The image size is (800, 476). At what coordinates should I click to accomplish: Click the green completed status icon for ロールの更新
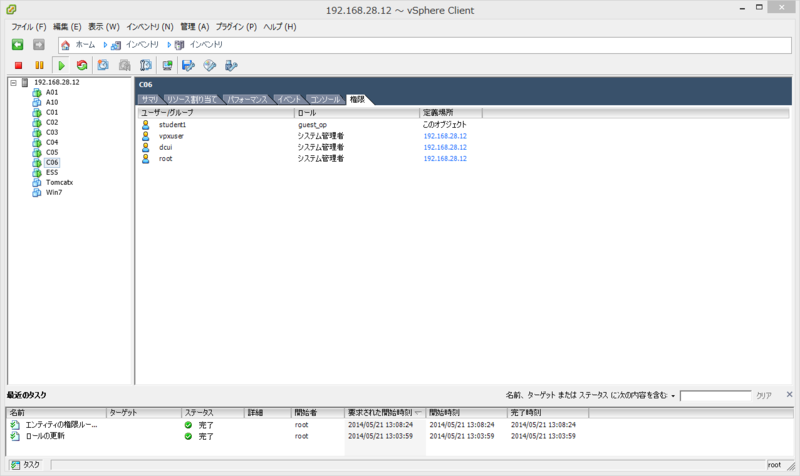click(x=188, y=436)
